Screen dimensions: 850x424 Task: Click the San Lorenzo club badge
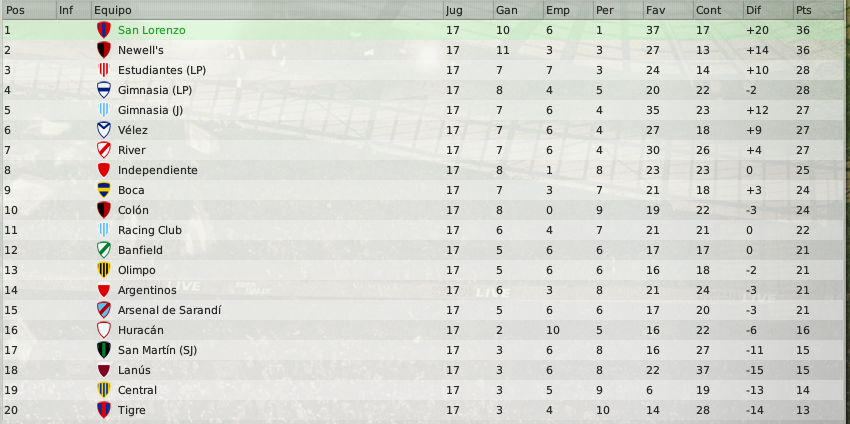point(104,30)
